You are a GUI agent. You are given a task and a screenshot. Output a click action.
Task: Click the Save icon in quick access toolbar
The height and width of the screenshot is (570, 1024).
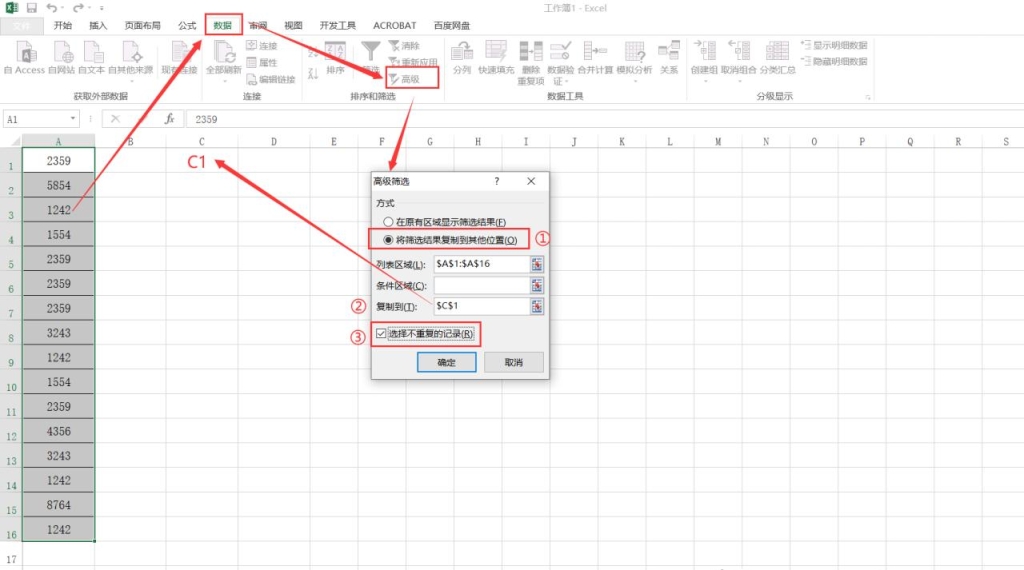31,8
